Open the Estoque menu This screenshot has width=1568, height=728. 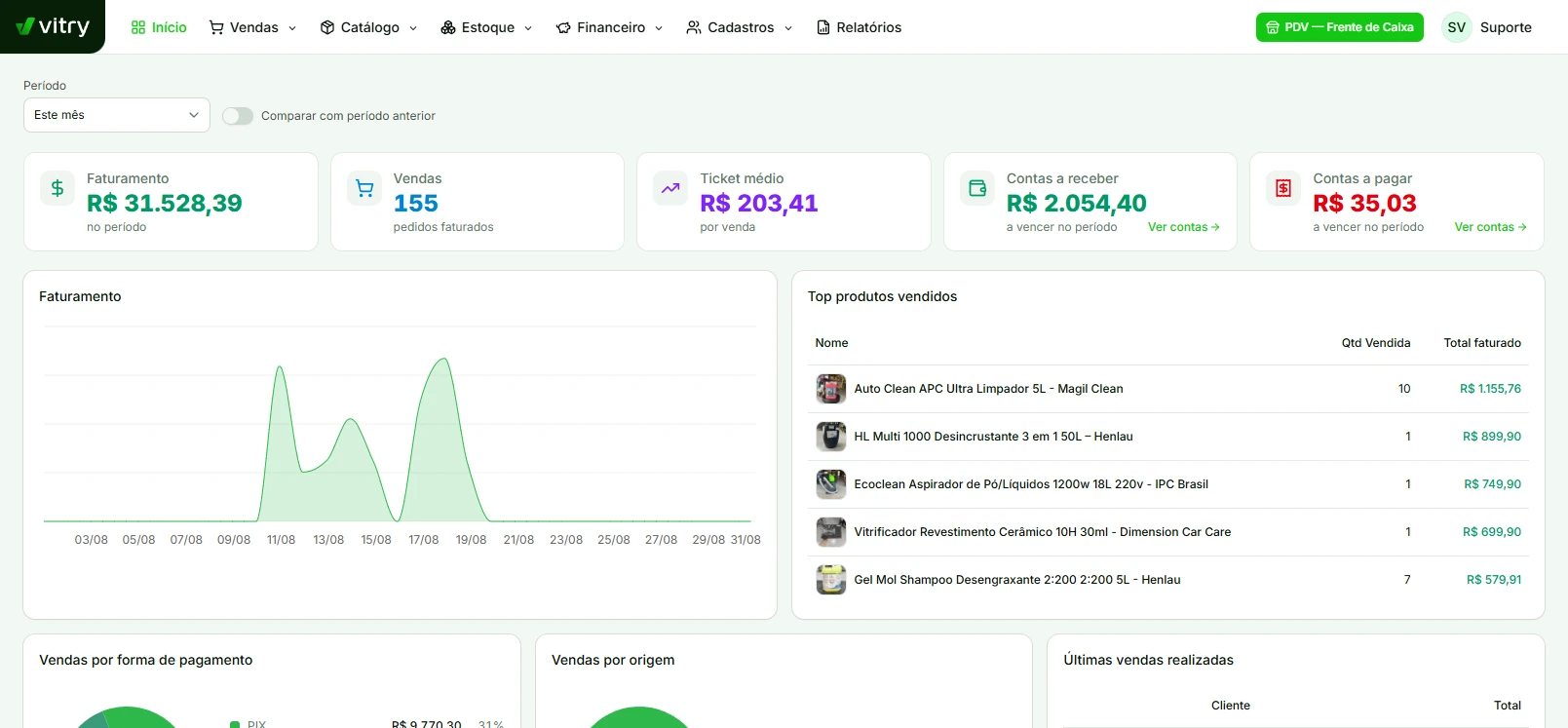pyautogui.click(x=487, y=27)
